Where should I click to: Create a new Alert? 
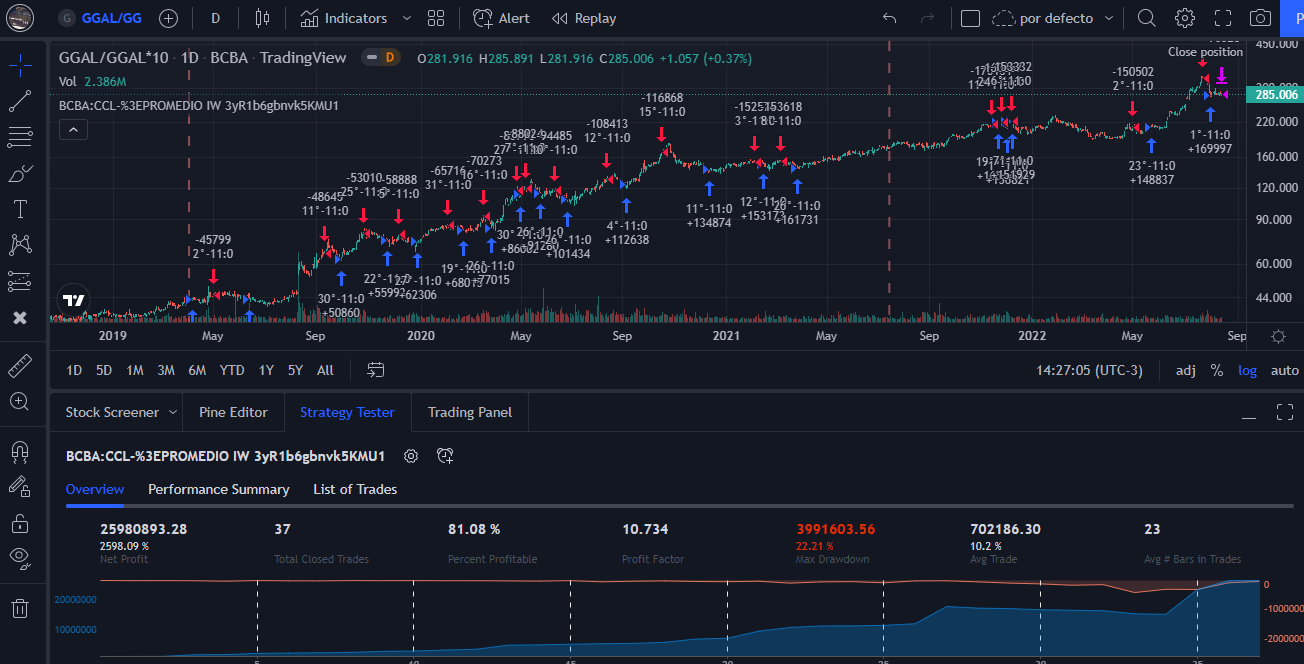501,18
